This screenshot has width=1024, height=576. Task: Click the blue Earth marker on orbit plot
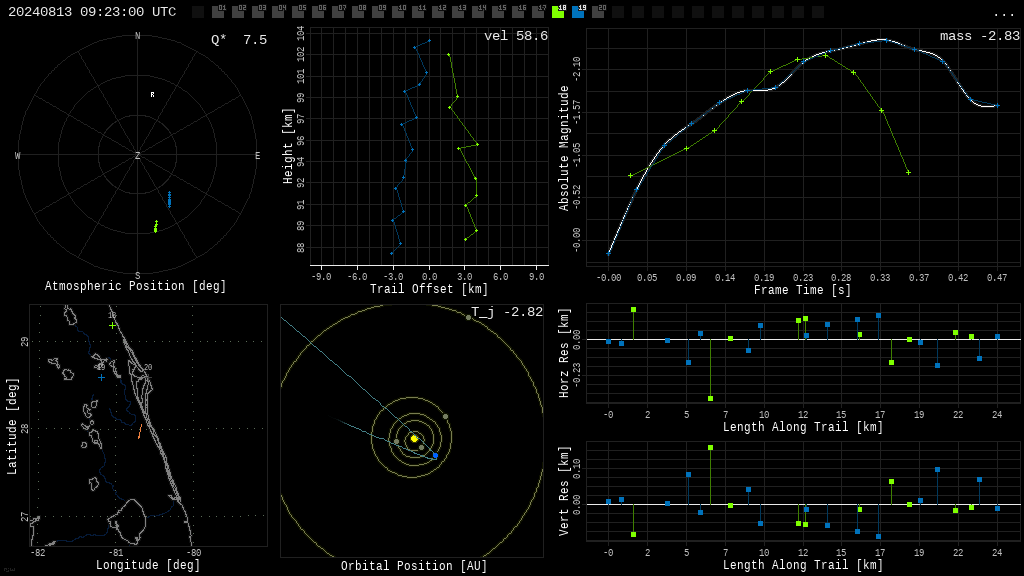[436, 455]
